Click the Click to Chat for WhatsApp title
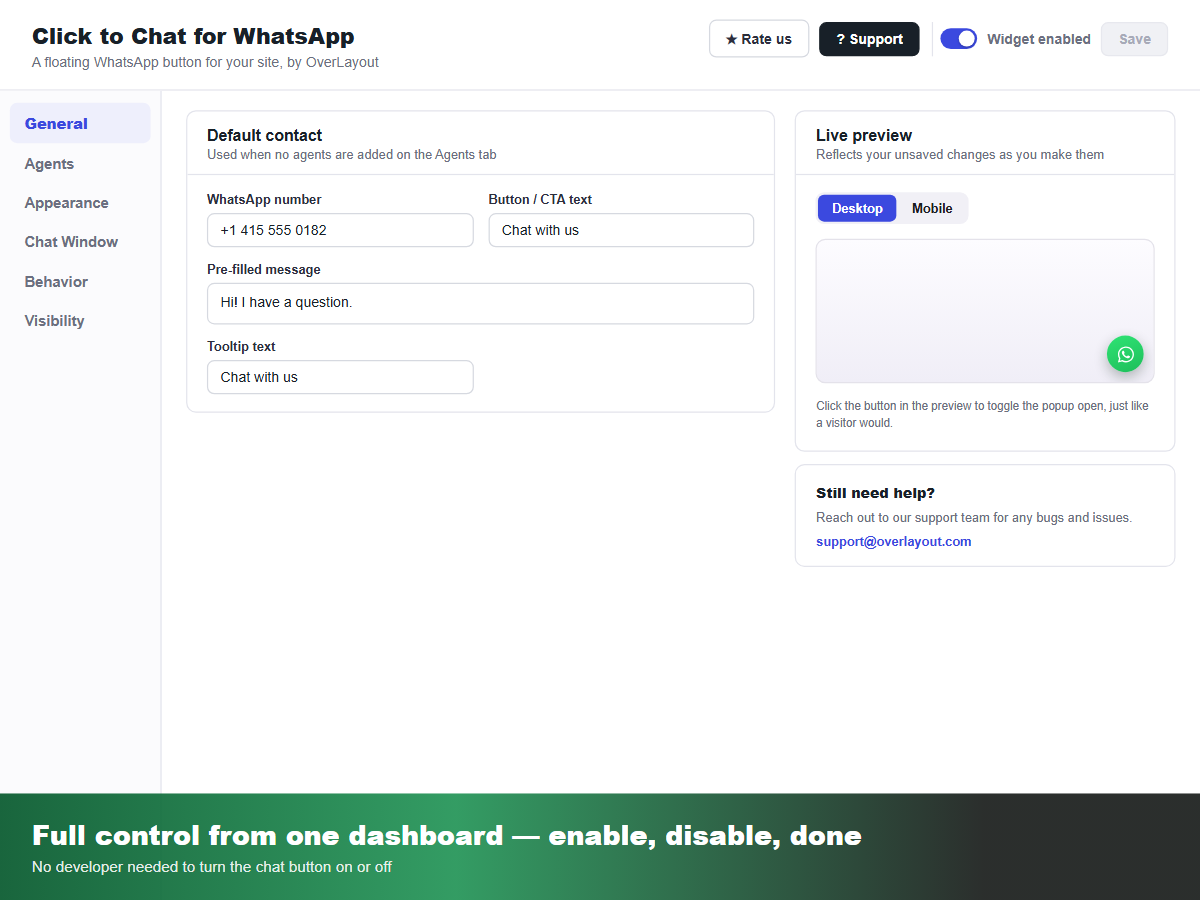Screen dimensions: 1200x900 tap(193, 36)
